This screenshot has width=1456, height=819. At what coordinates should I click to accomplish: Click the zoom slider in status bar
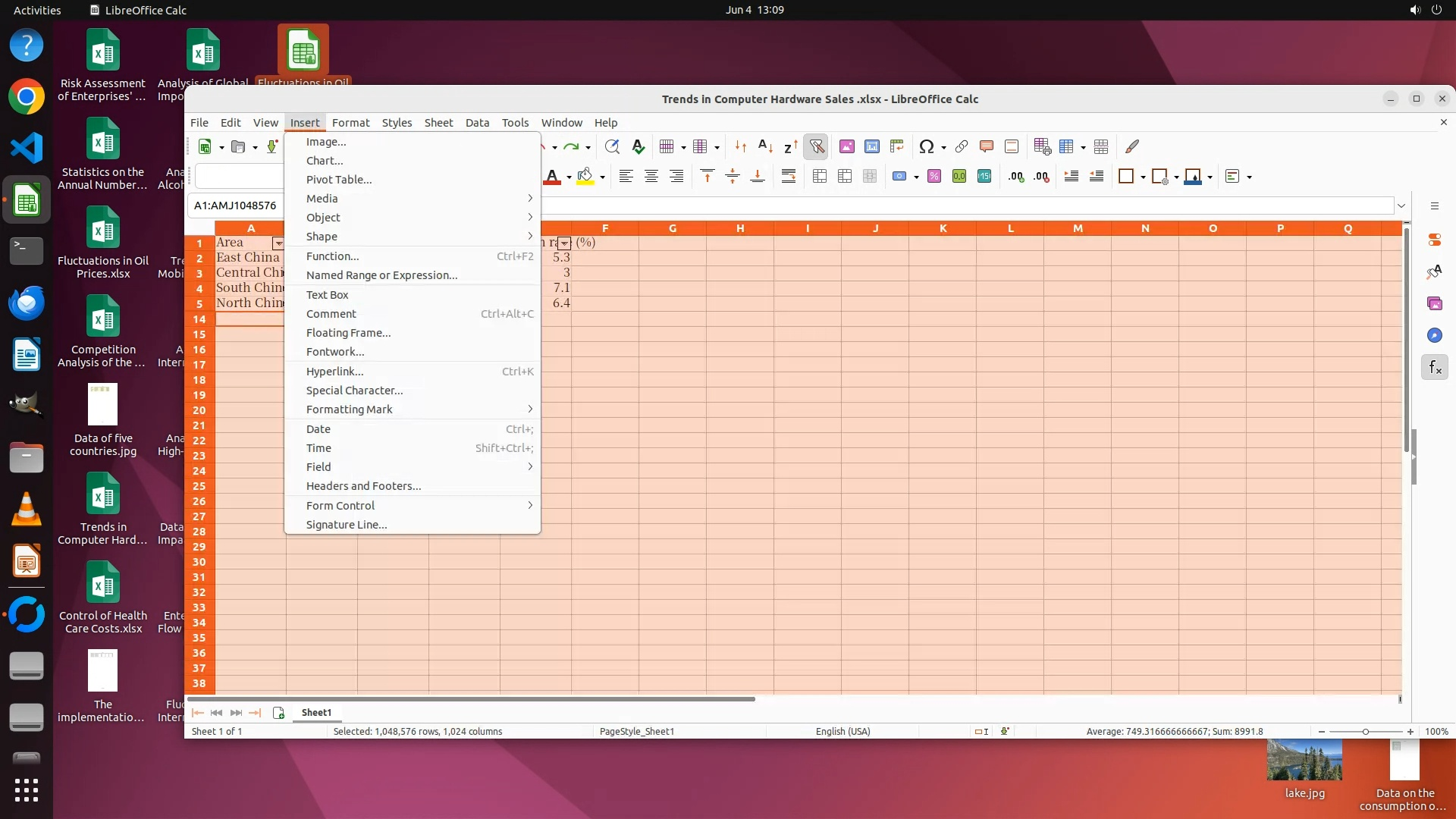tap(1365, 732)
